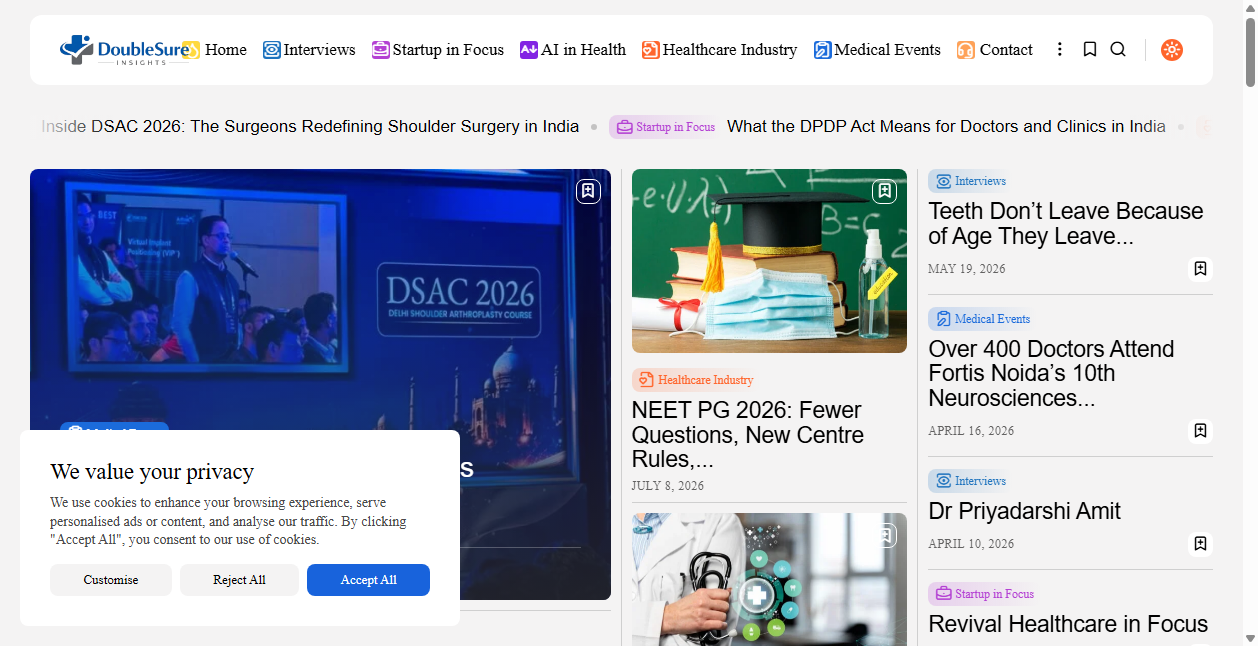Click Accept All cookies
The height and width of the screenshot is (646, 1258).
click(x=368, y=580)
